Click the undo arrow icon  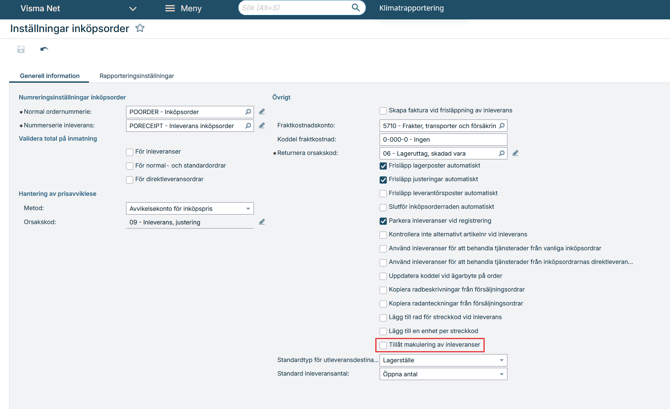[44, 49]
